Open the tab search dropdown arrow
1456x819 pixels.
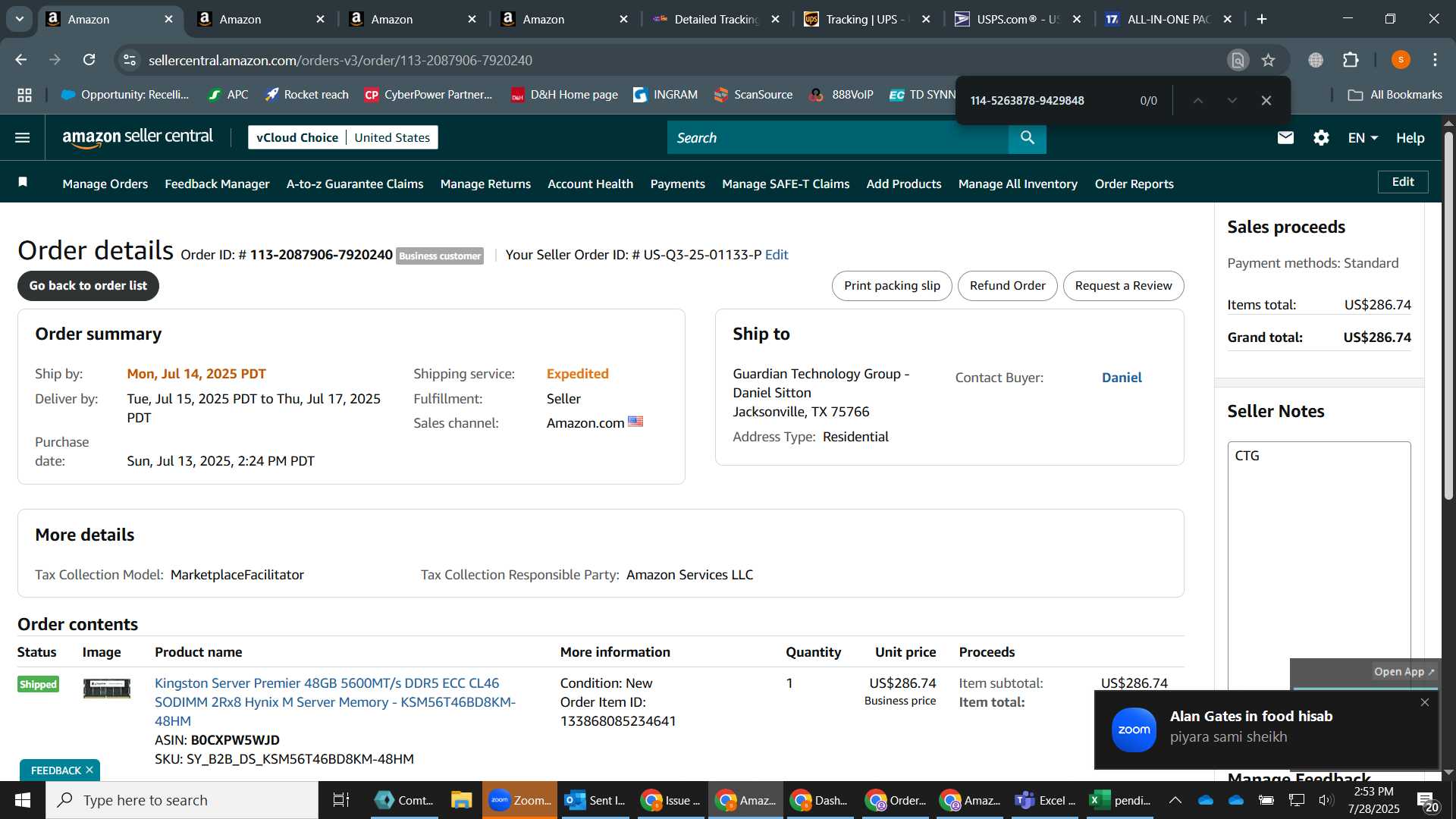coord(20,19)
